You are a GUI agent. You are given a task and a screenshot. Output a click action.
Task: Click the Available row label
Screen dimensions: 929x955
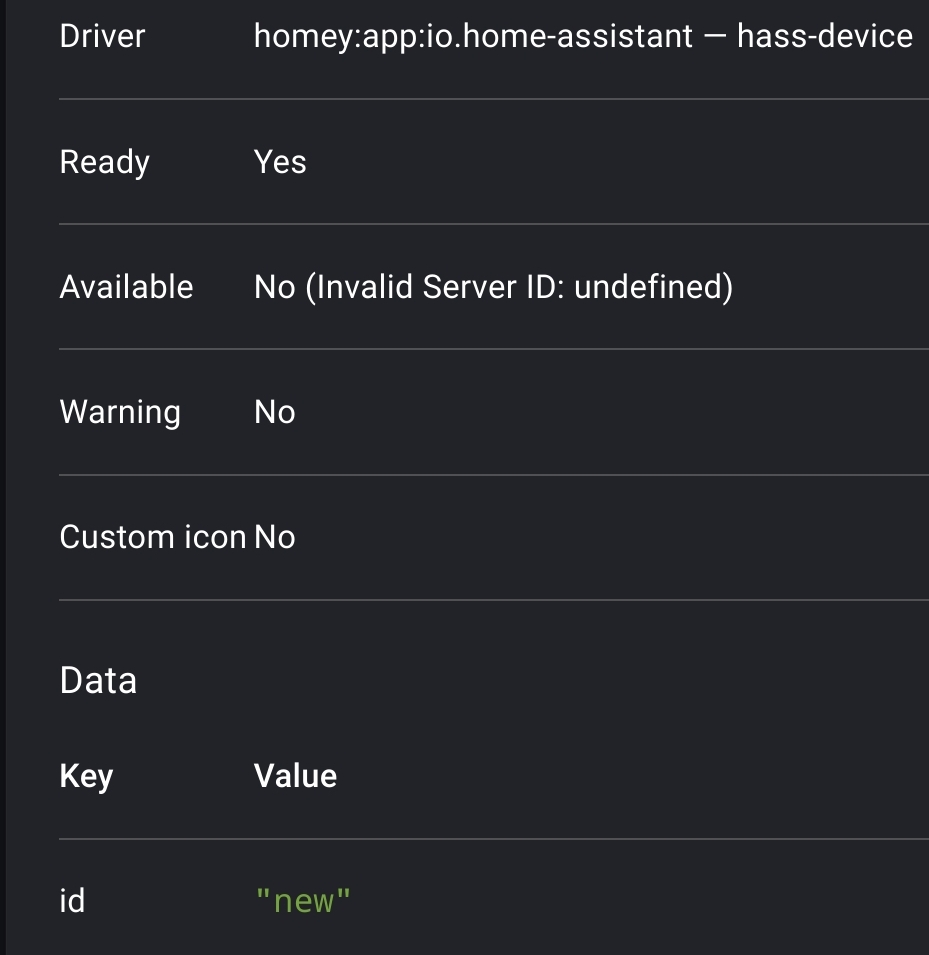coord(126,287)
